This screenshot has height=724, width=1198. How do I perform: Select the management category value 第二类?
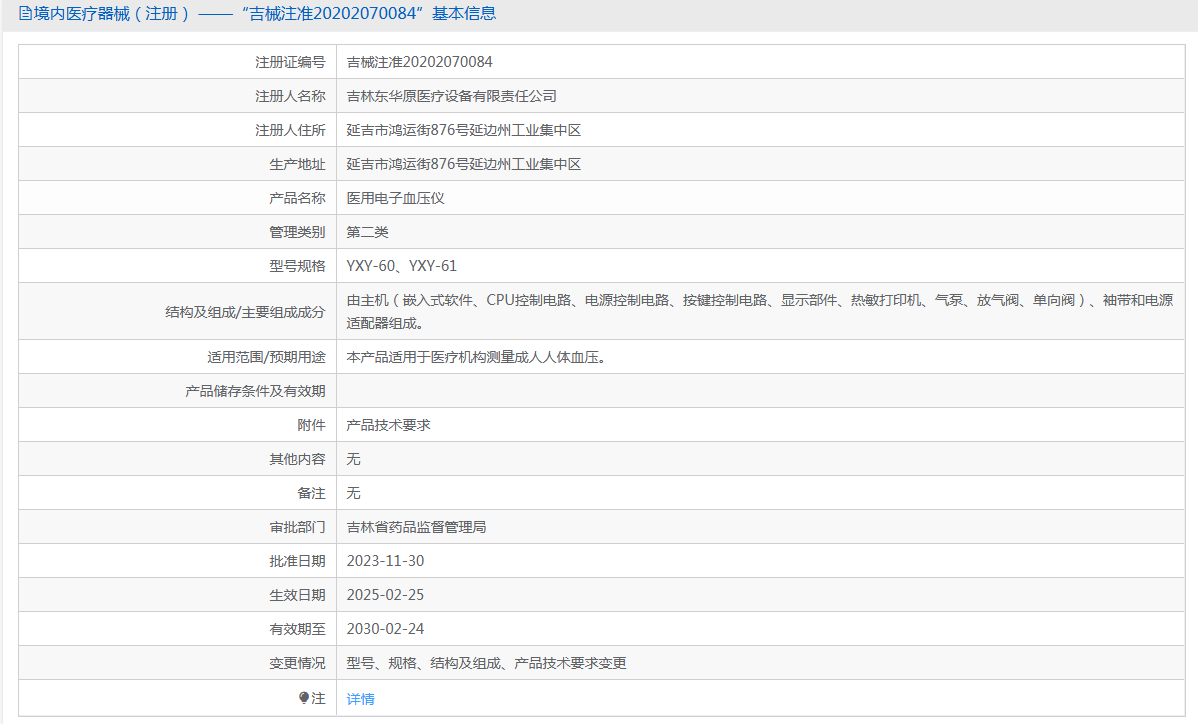tap(367, 232)
